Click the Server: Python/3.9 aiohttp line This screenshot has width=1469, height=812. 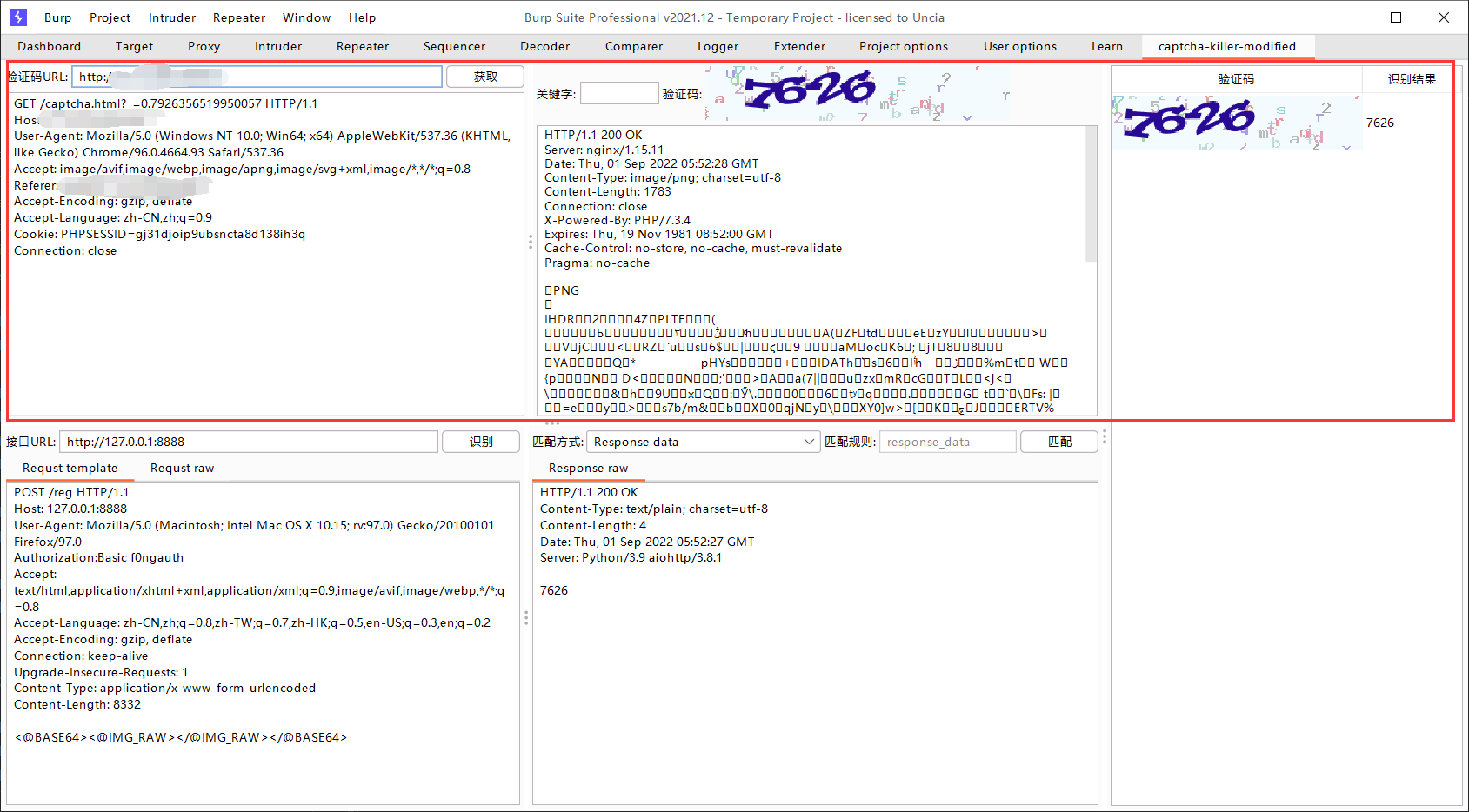tap(631, 557)
